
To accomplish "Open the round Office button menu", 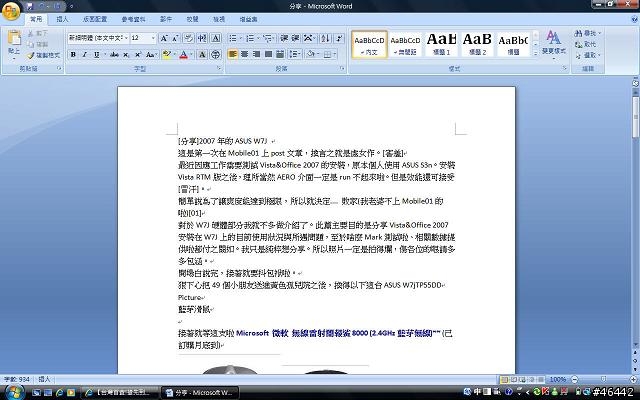I will pos(11,11).
